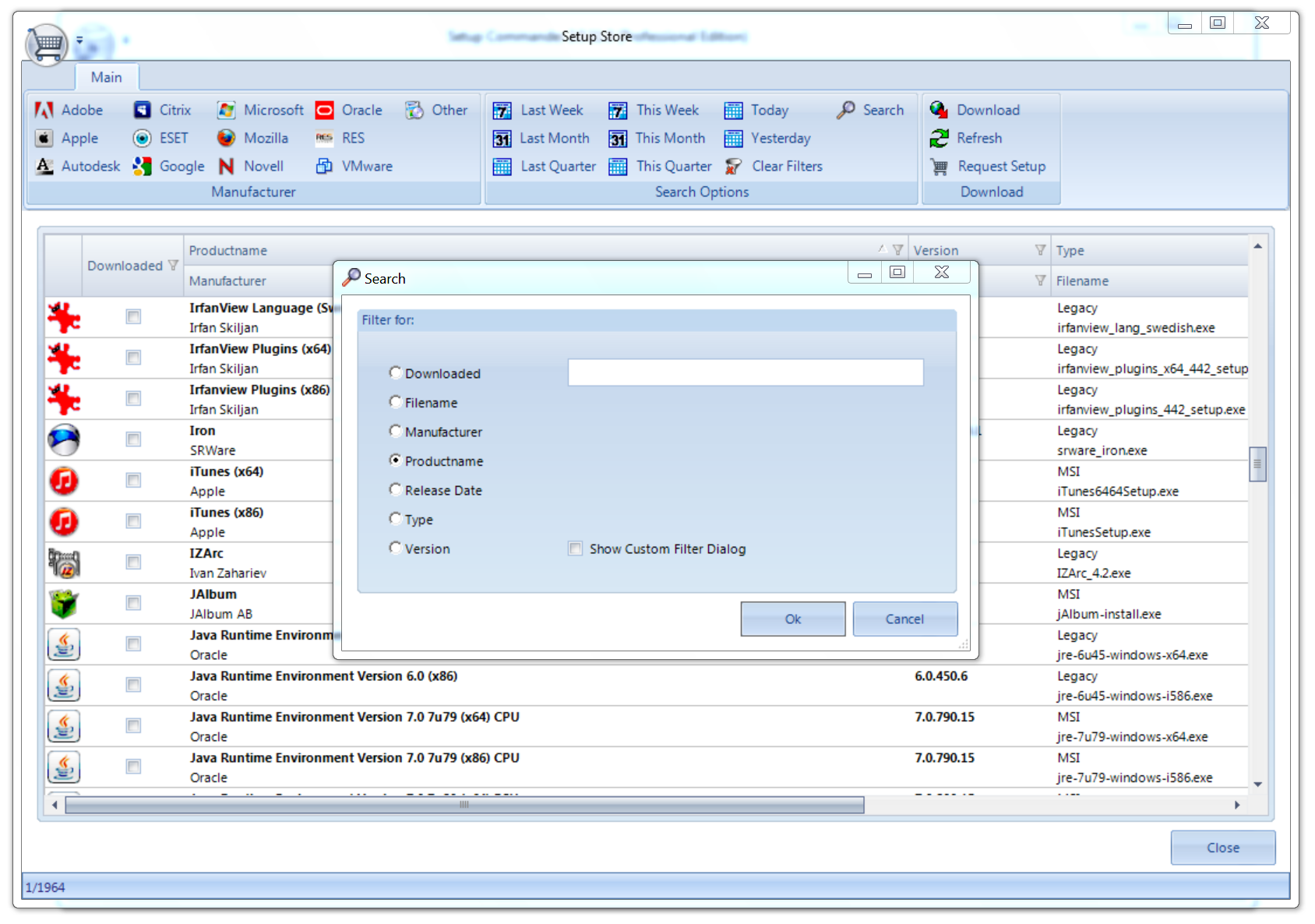This screenshot has height=924, width=1315.
Task: Show setups from Last Month
Action: [x=541, y=138]
